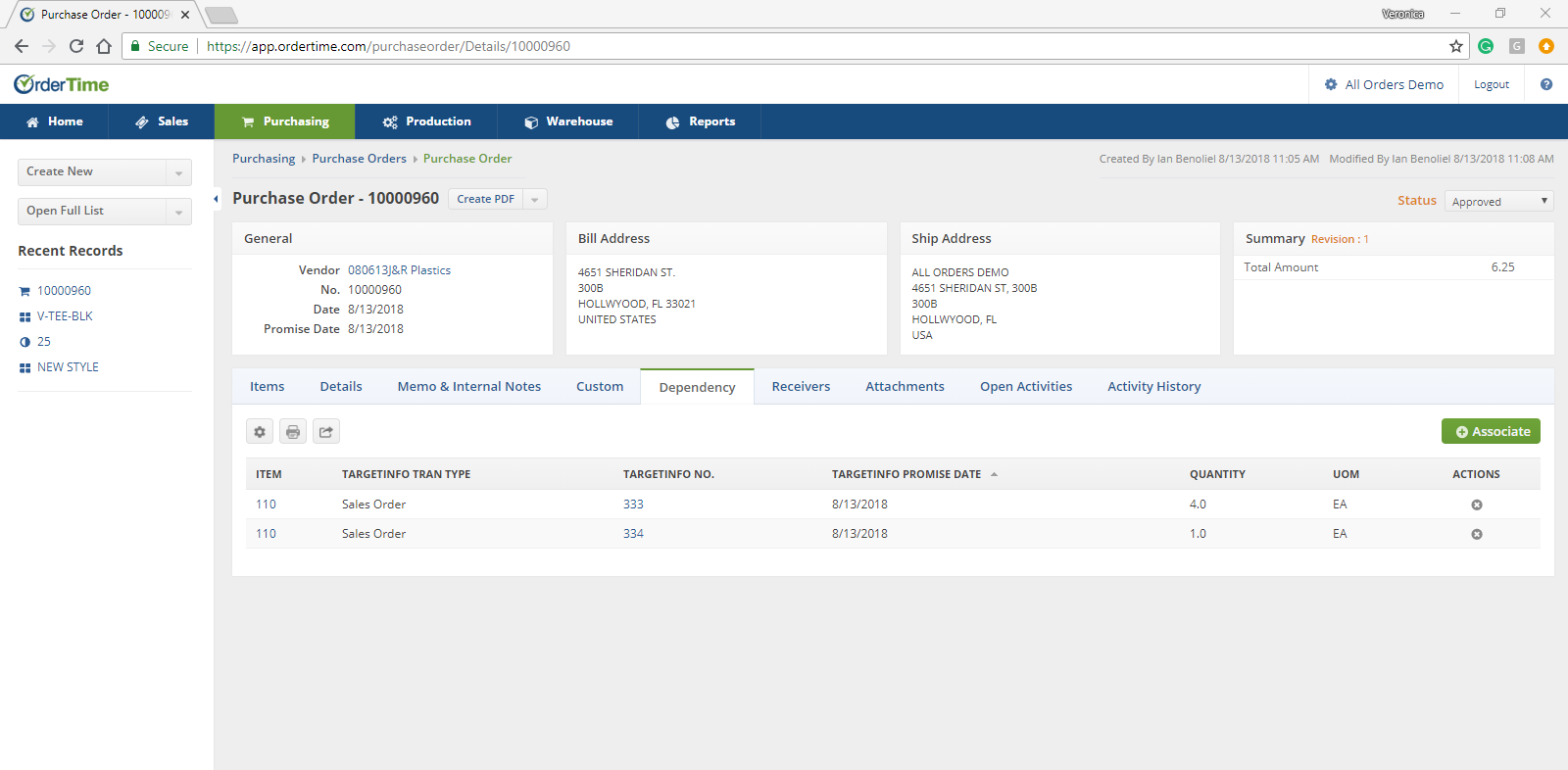Expand the Create PDF options arrow

click(x=535, y=199)
